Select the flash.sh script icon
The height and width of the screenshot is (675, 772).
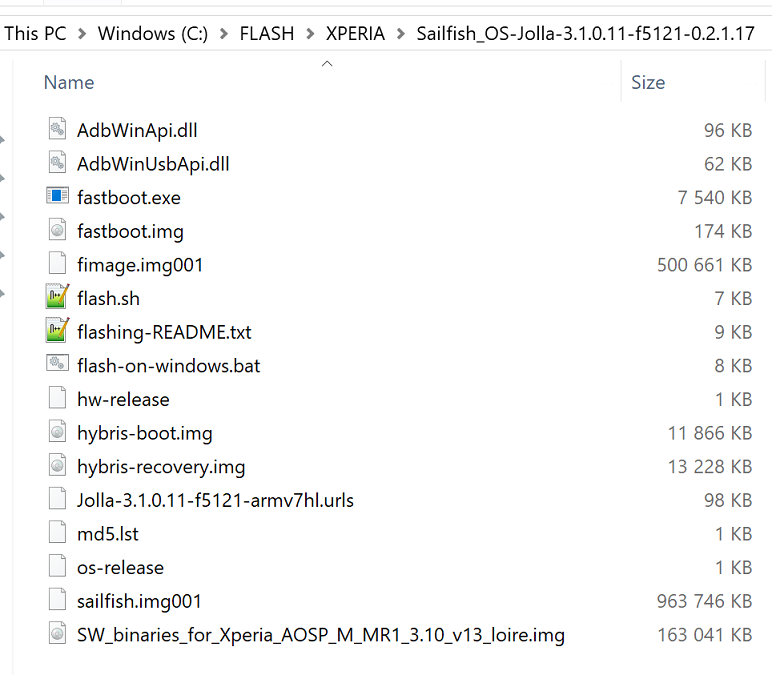point(57,298)
